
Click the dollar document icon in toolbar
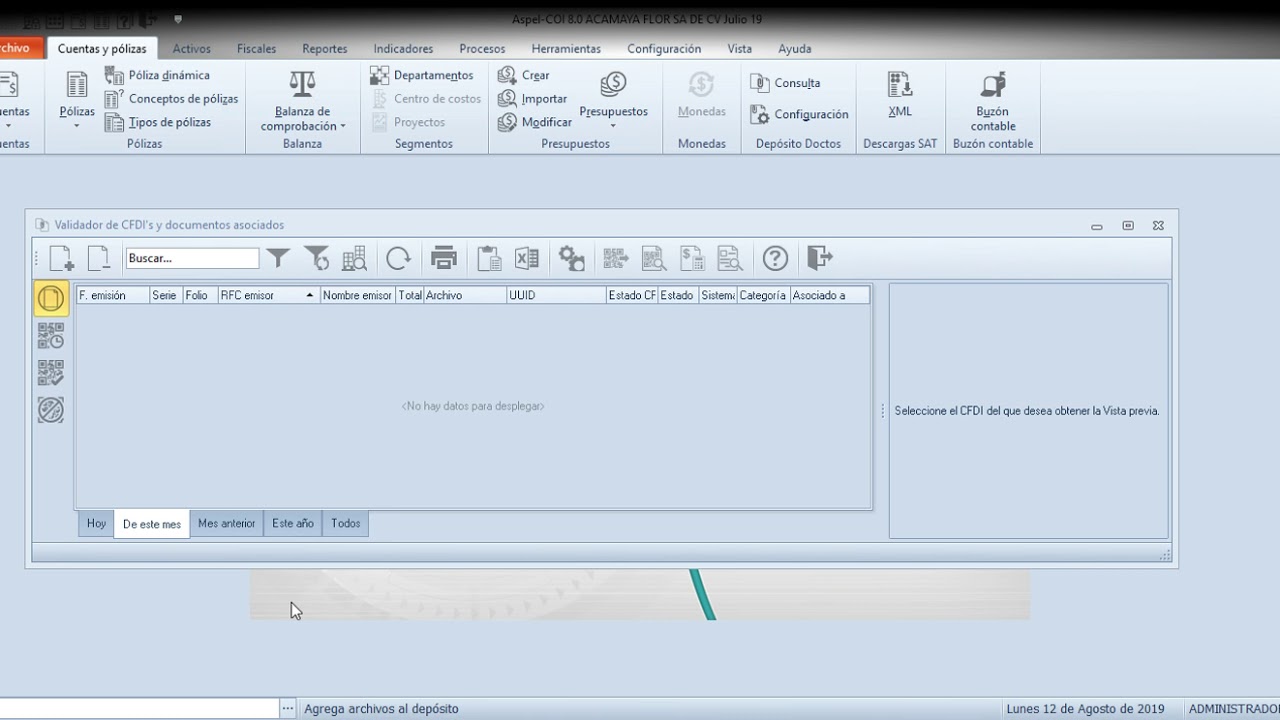point(692,258)
